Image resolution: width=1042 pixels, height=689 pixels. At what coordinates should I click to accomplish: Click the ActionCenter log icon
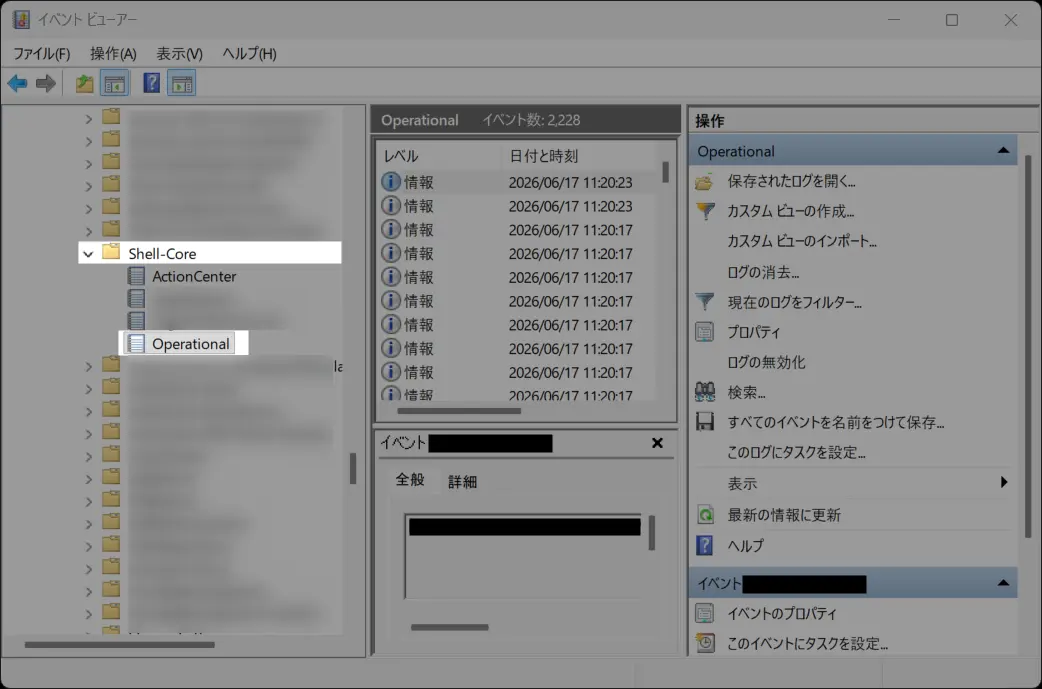(136, 276)
